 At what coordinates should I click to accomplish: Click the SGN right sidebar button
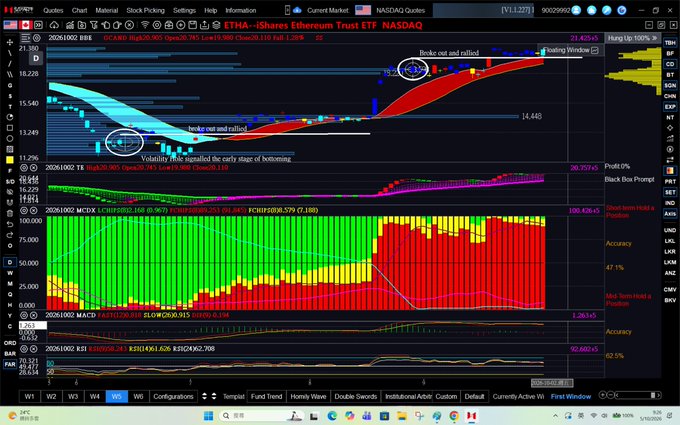point(670,85)
